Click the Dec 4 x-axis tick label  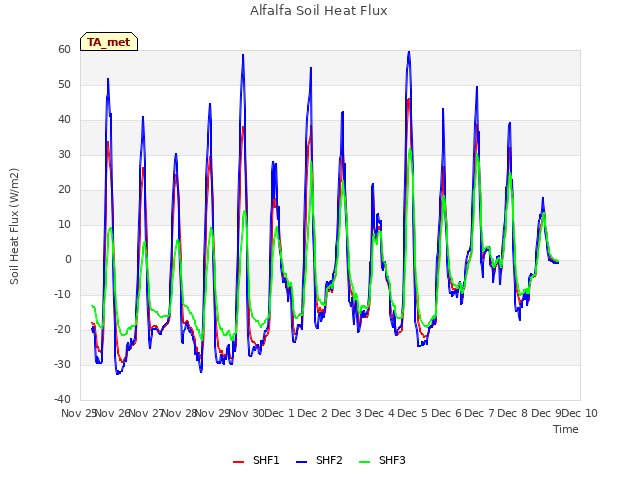click(x=380, y=413)
